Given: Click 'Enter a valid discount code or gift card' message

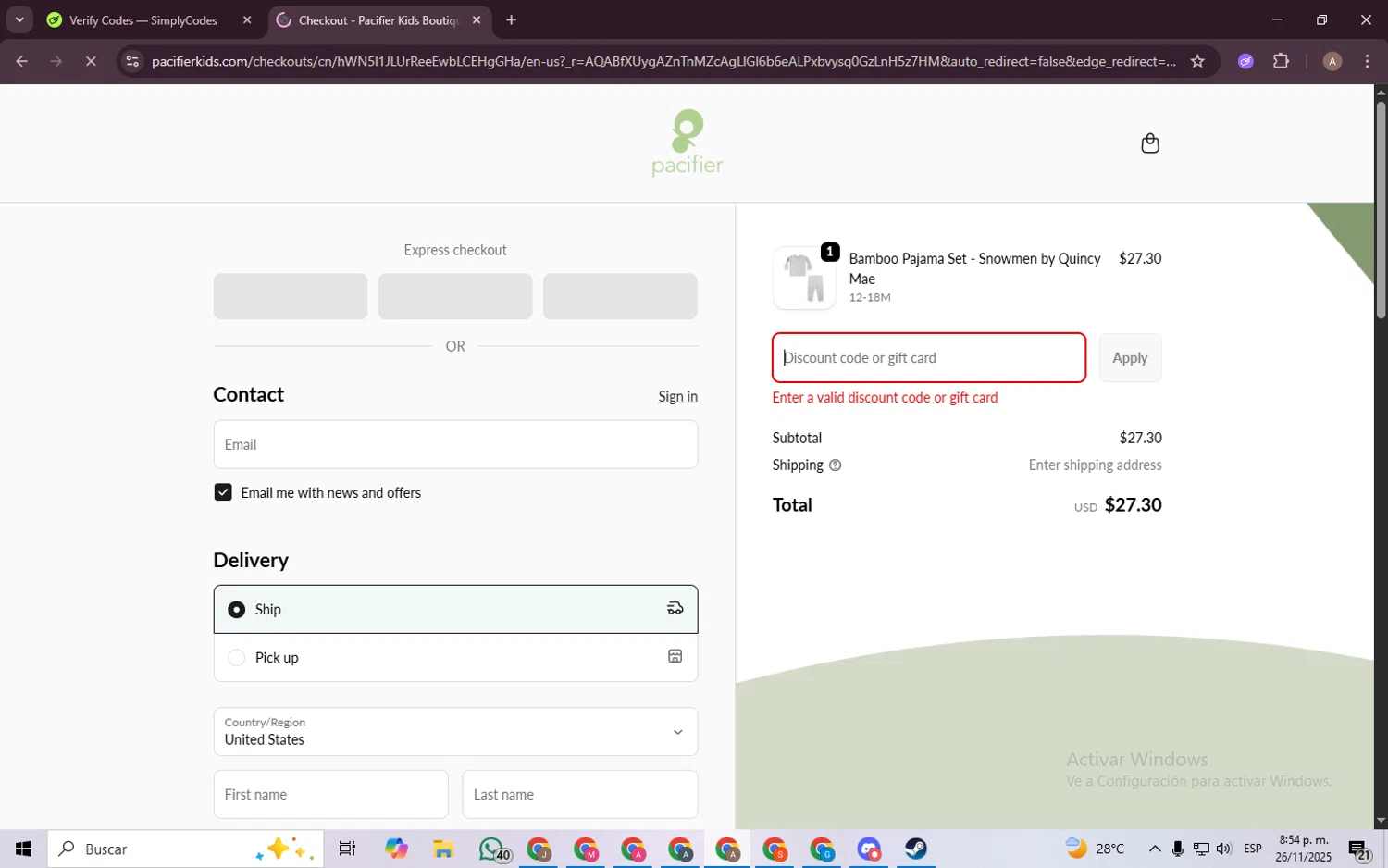Looking at the screenshot, I should pyautogui.click(x=885, y=398).
